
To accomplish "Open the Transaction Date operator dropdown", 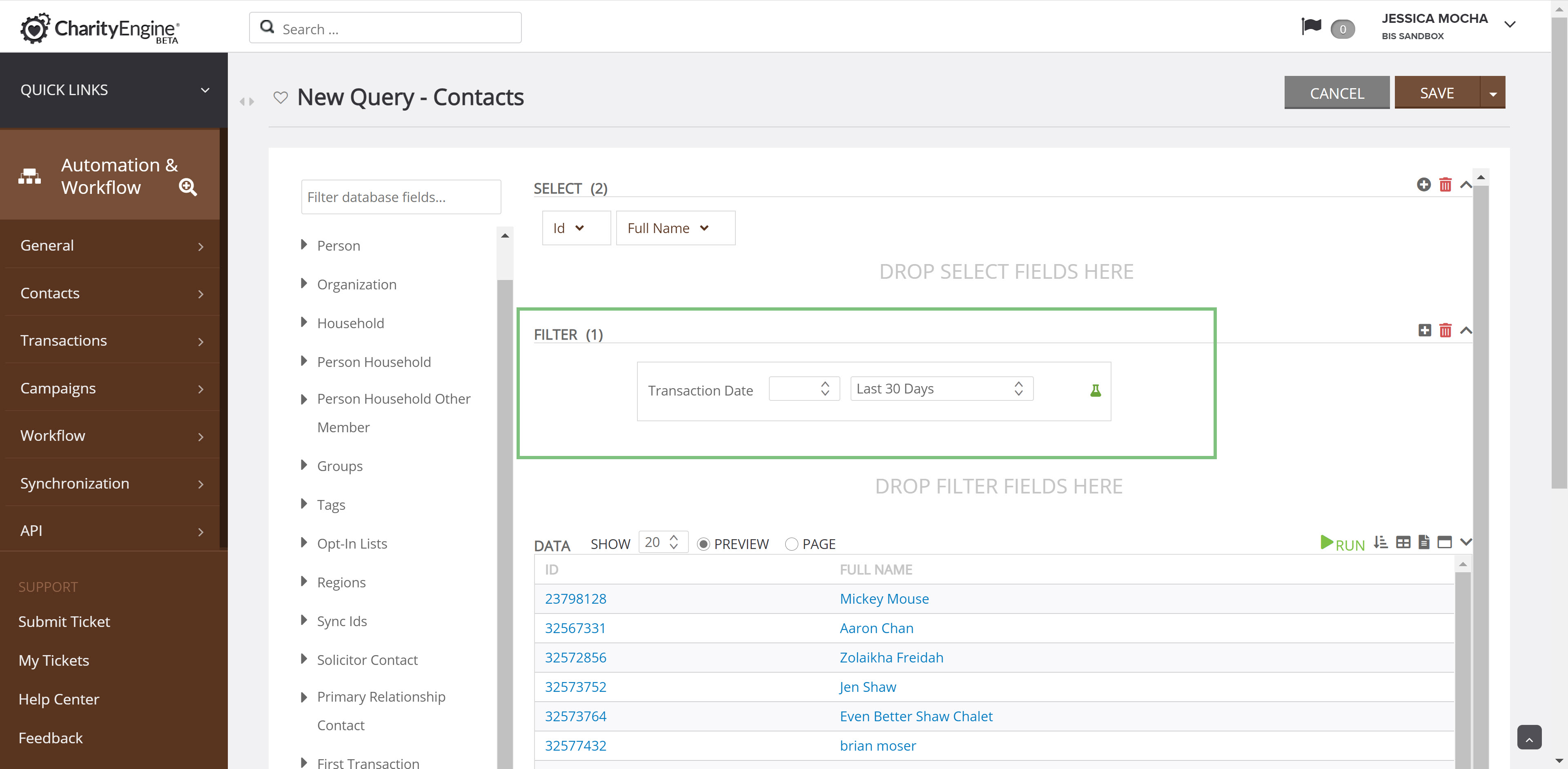I will [x=804, y=389].
